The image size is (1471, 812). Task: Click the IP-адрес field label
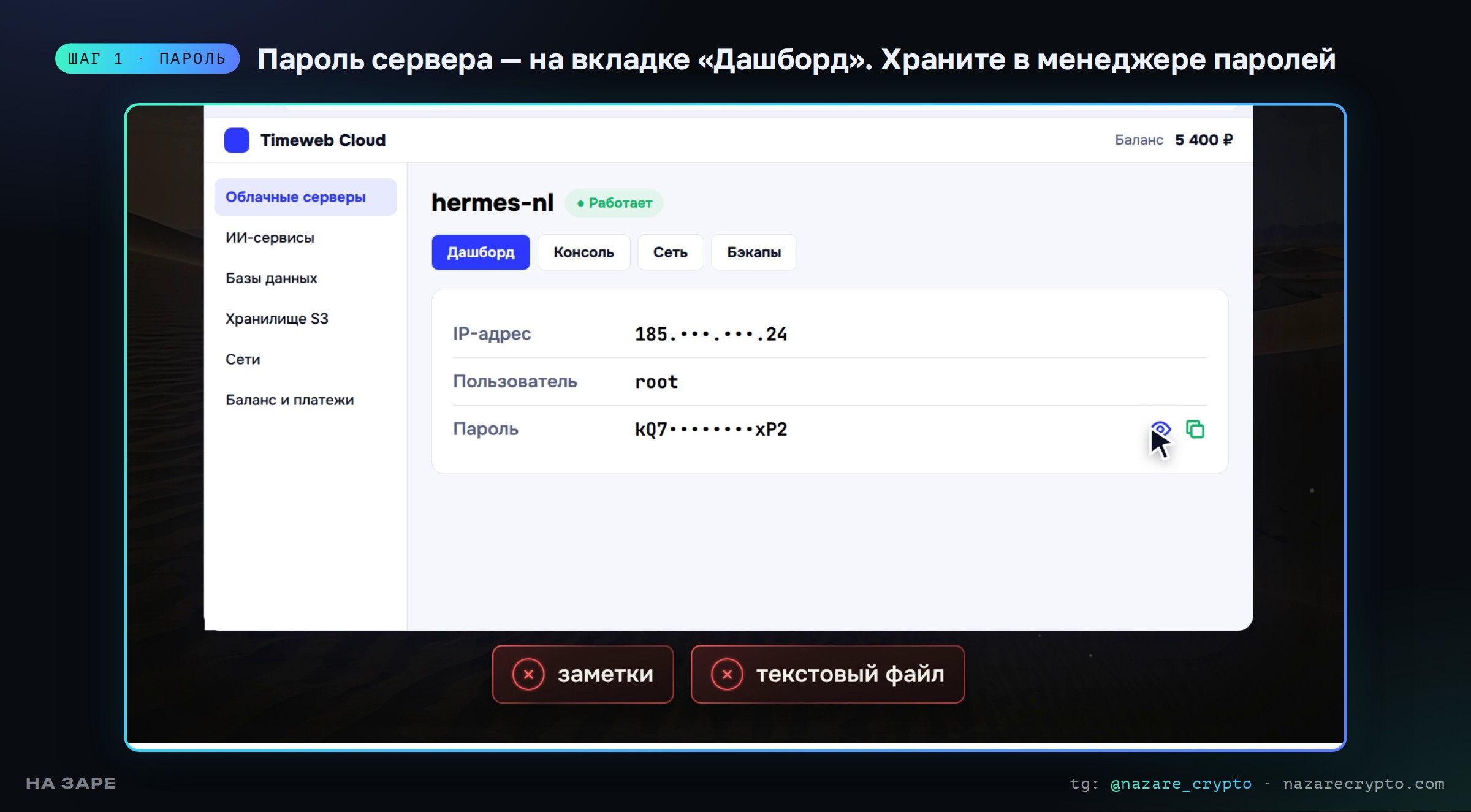click(492, 333)
